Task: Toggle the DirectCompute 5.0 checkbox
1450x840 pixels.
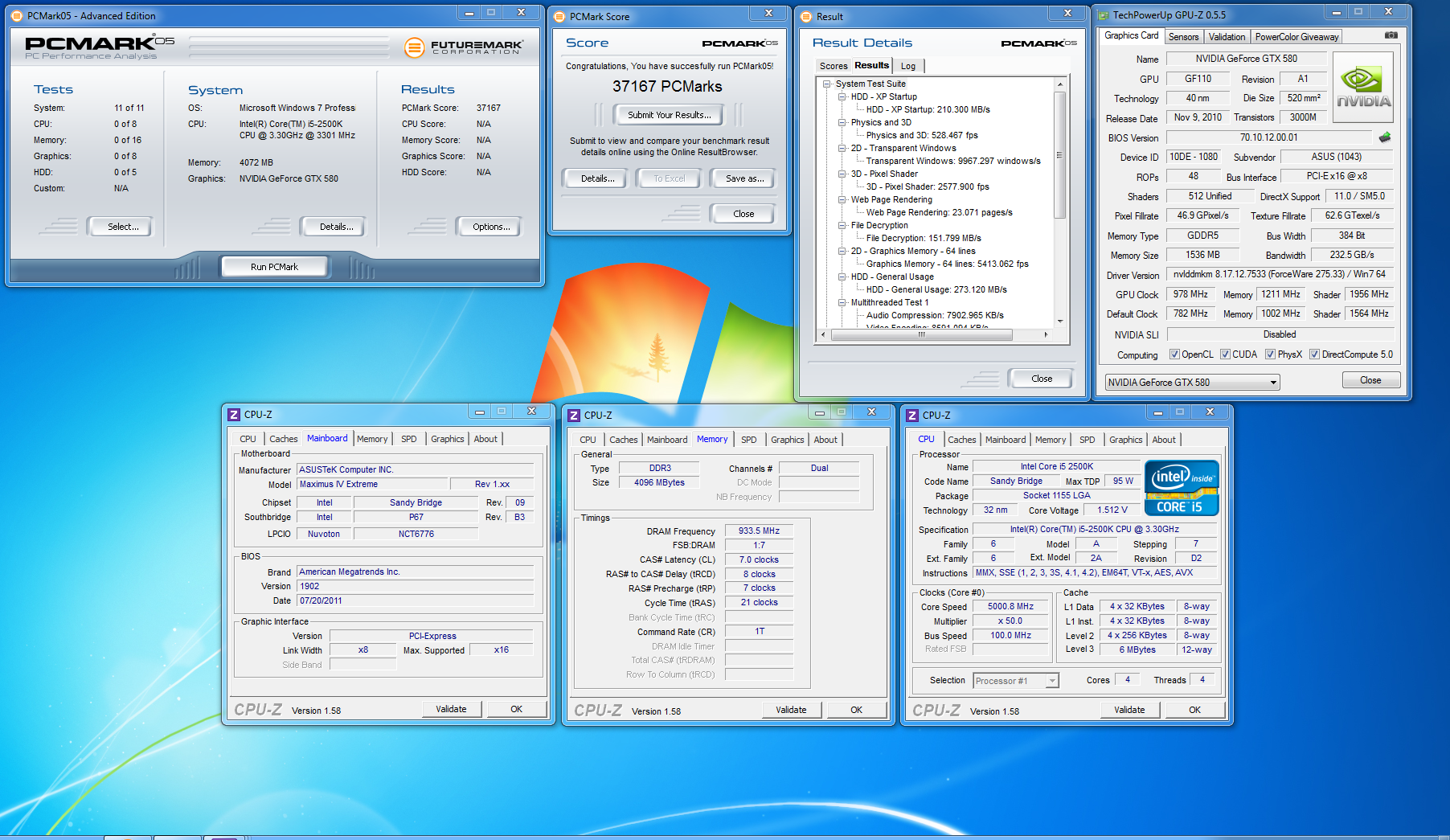Action: coord(1314,354)
